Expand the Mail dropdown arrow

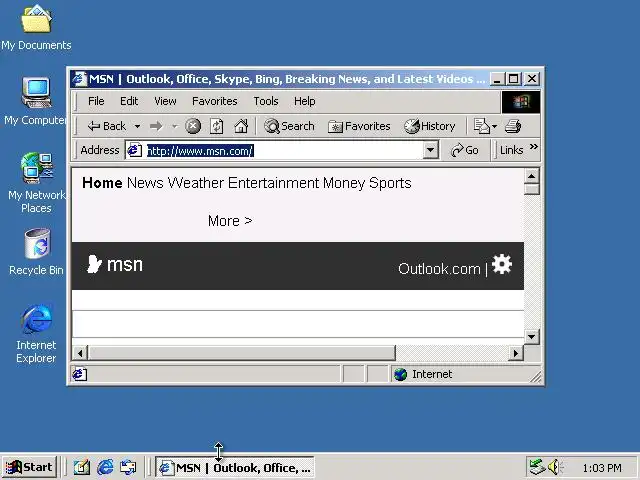(494, 127)
